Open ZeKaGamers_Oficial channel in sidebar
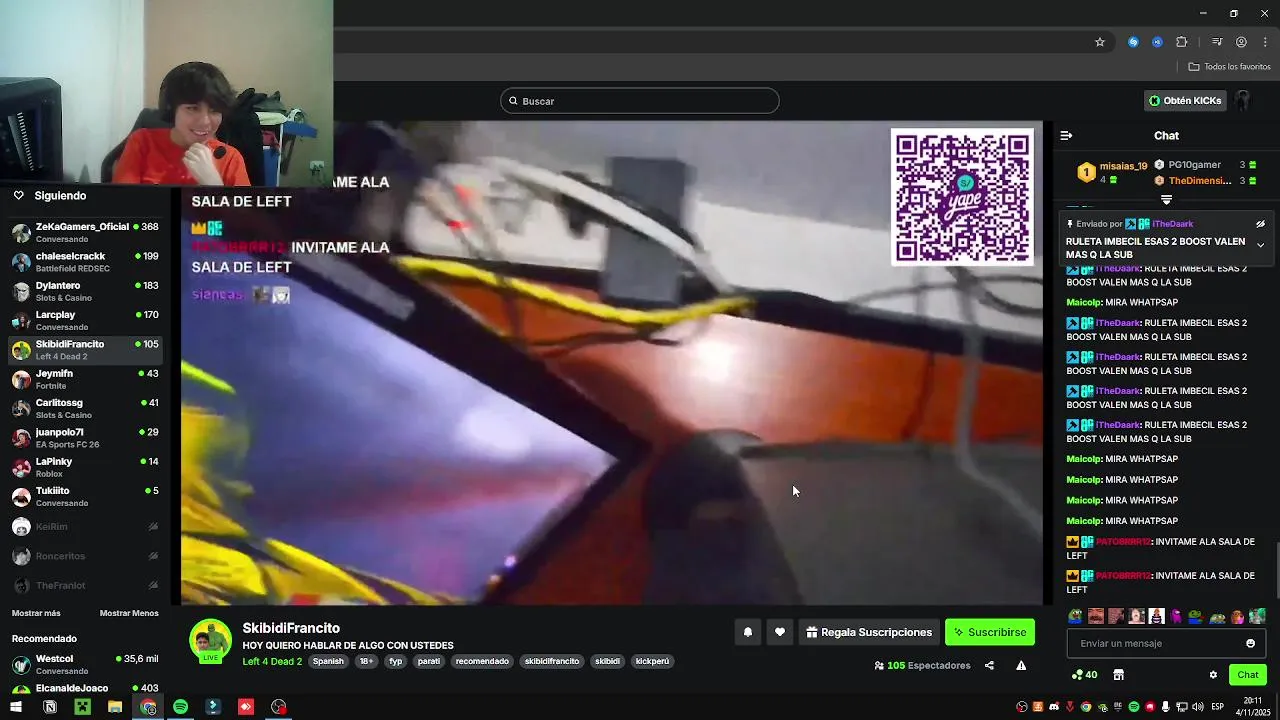The width and height of the screenshot is (1280, 720). tap(85, 233)
